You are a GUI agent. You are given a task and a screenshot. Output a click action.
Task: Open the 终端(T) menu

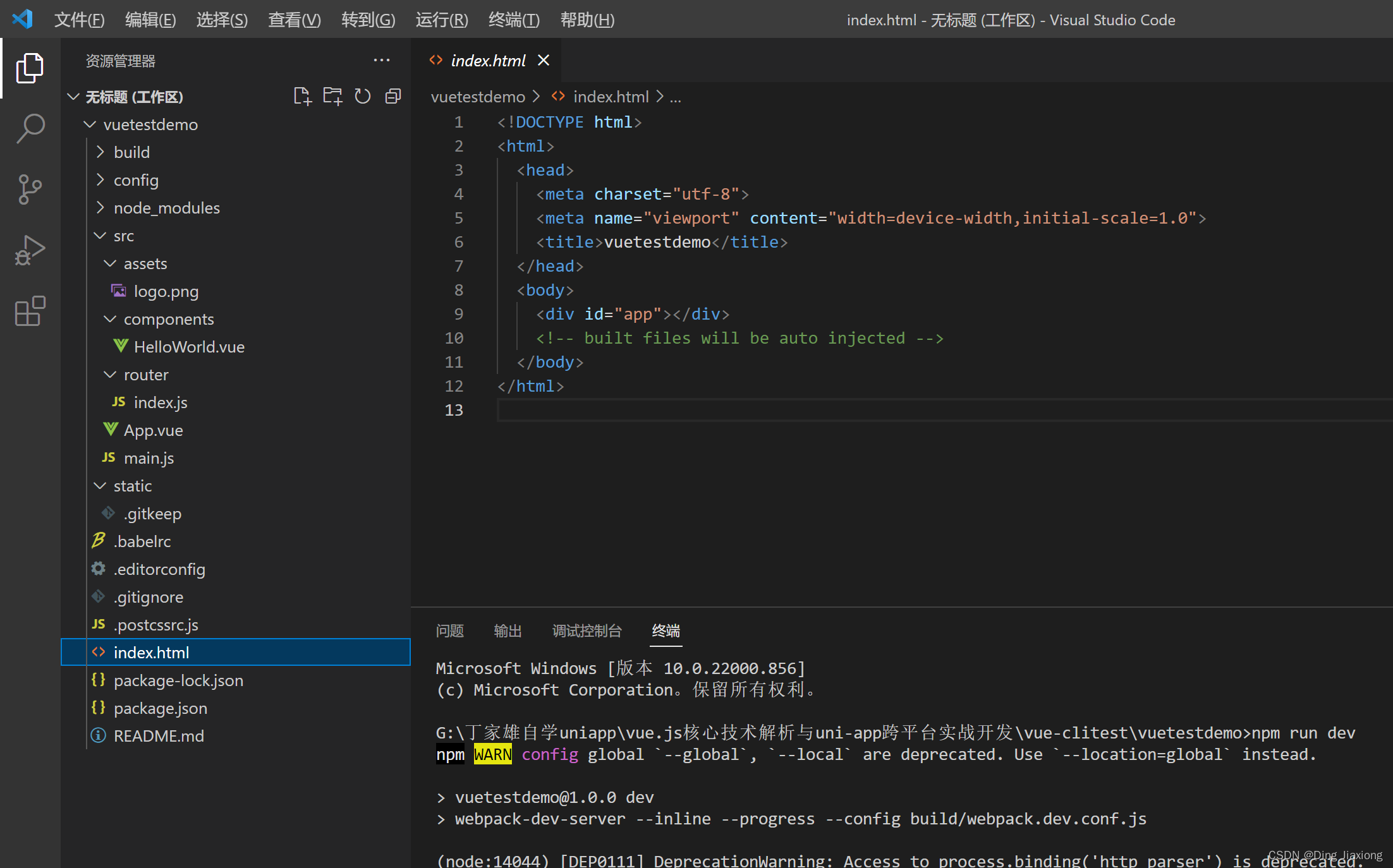point(513,20)
